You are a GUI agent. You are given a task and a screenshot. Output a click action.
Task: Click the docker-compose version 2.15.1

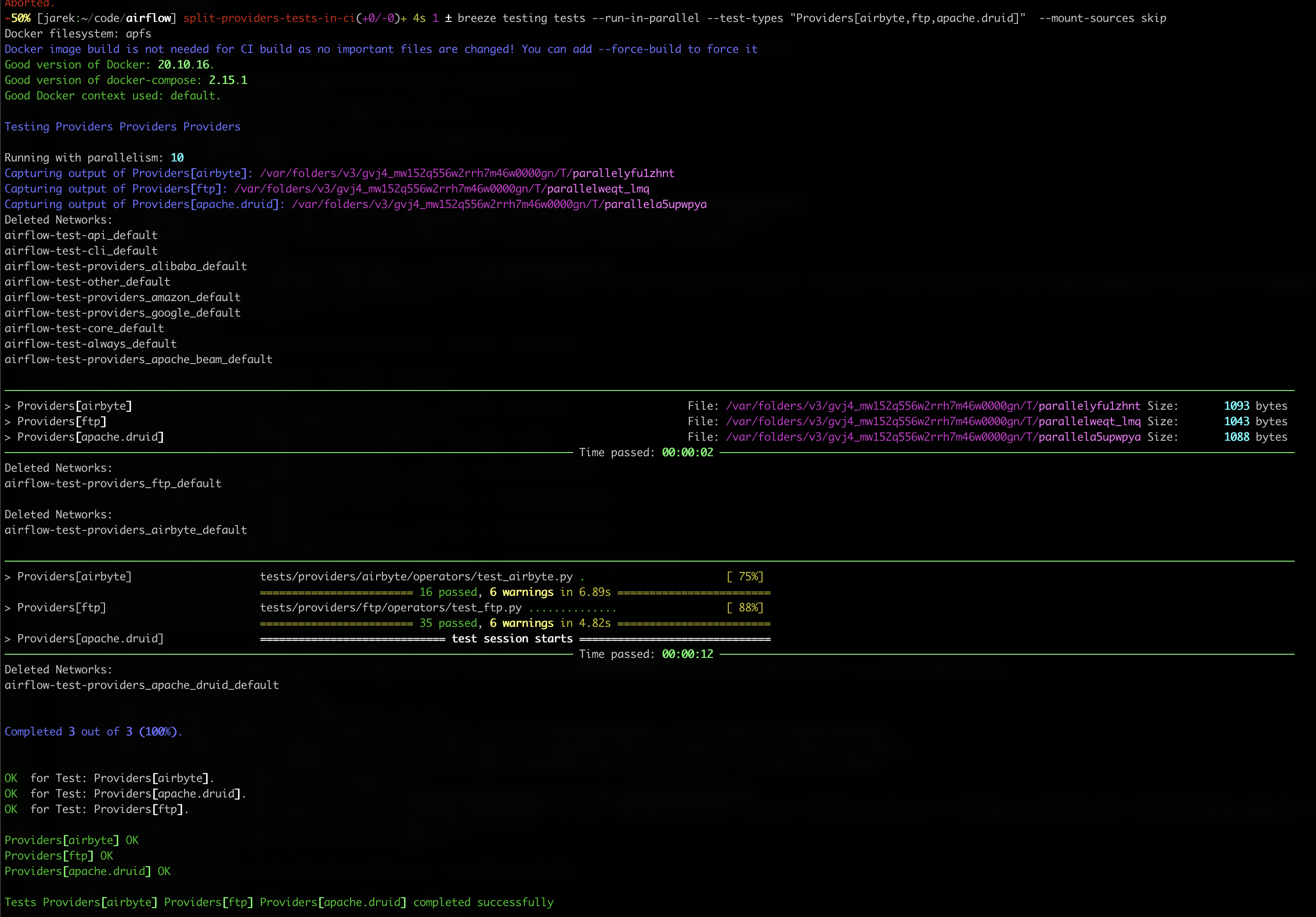(228, 80)
